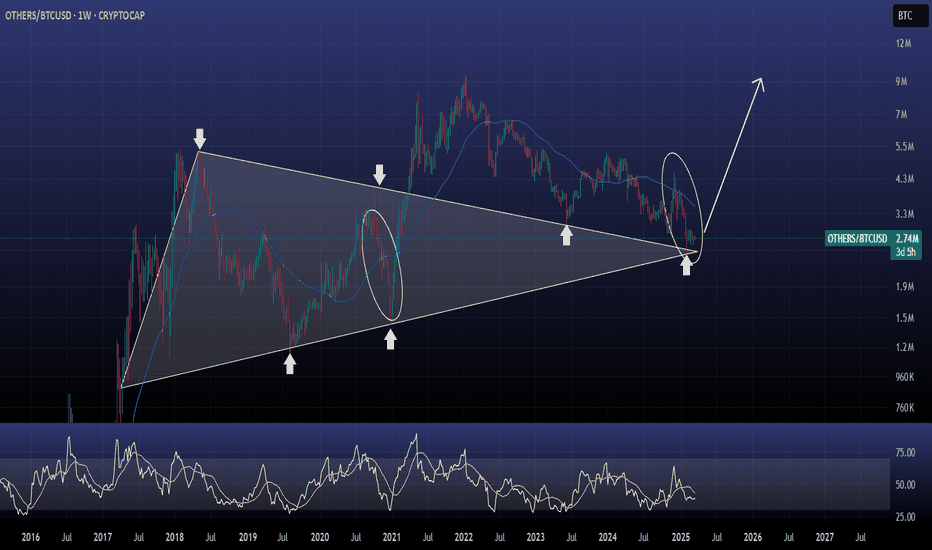Click the 7M price axis label

901,114
